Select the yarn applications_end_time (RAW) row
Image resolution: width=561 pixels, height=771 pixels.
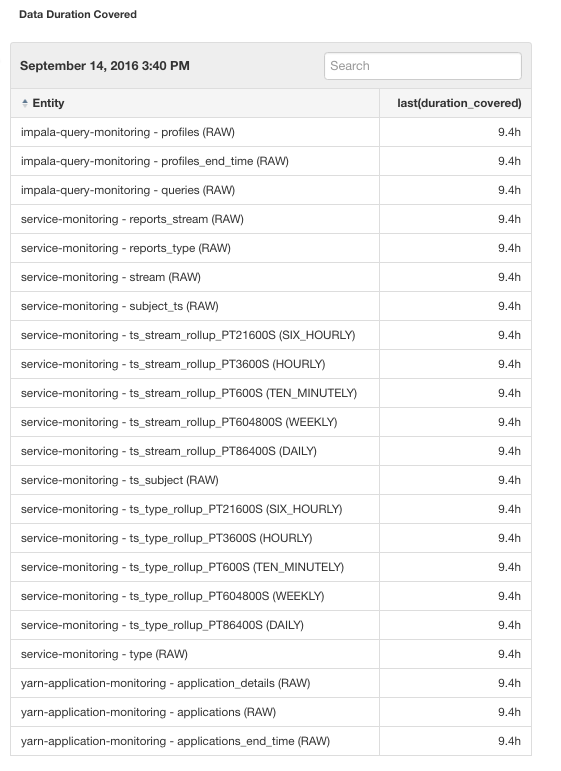coord(271,741)
